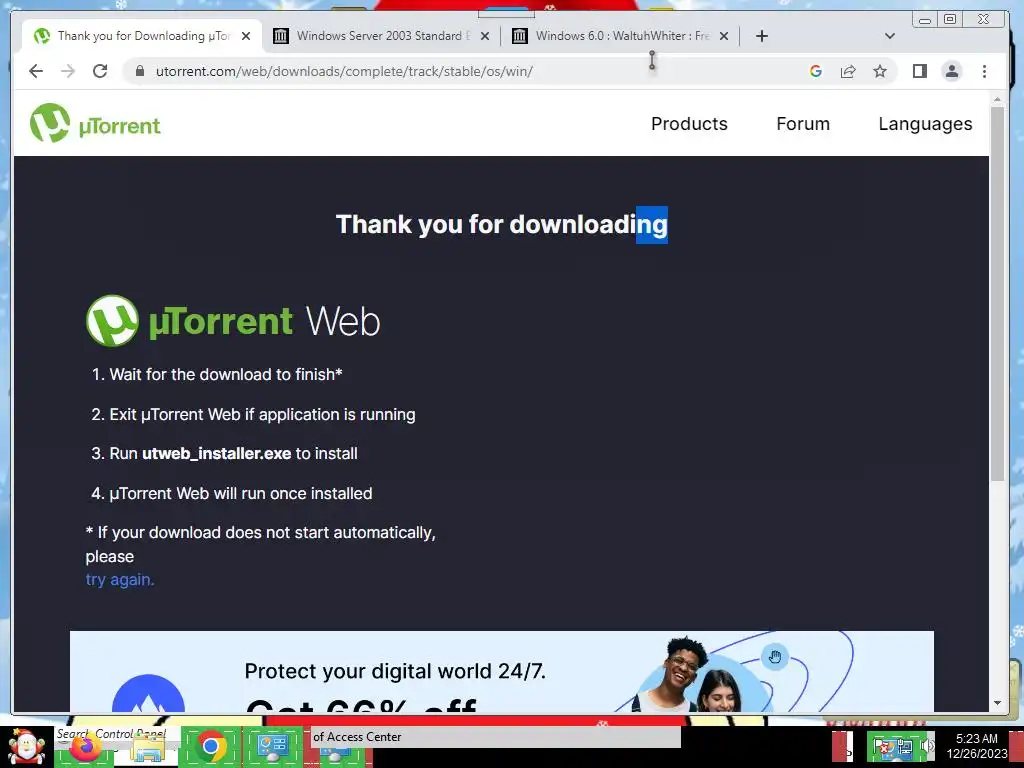Open a new browser tab
Viewport: 1024px width, 768px height.
[761, 36]
